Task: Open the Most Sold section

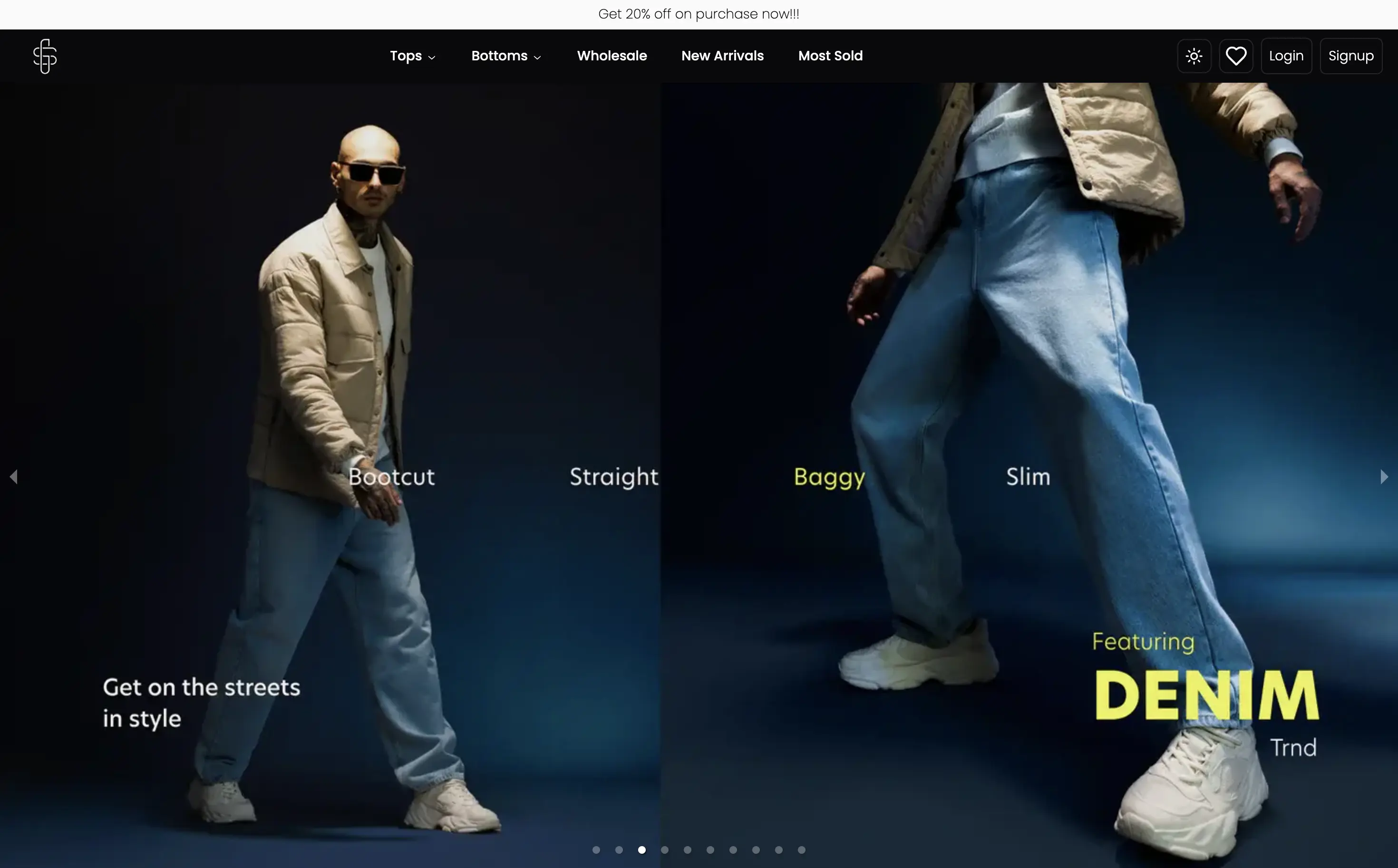Action: pos(830,56)
